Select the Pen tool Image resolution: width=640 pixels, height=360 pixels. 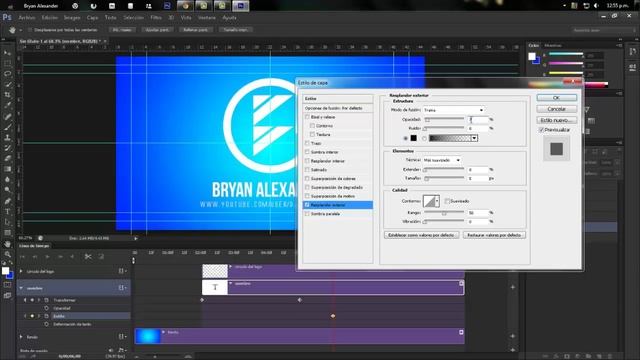pyautogui.click(x=7, y=201)
